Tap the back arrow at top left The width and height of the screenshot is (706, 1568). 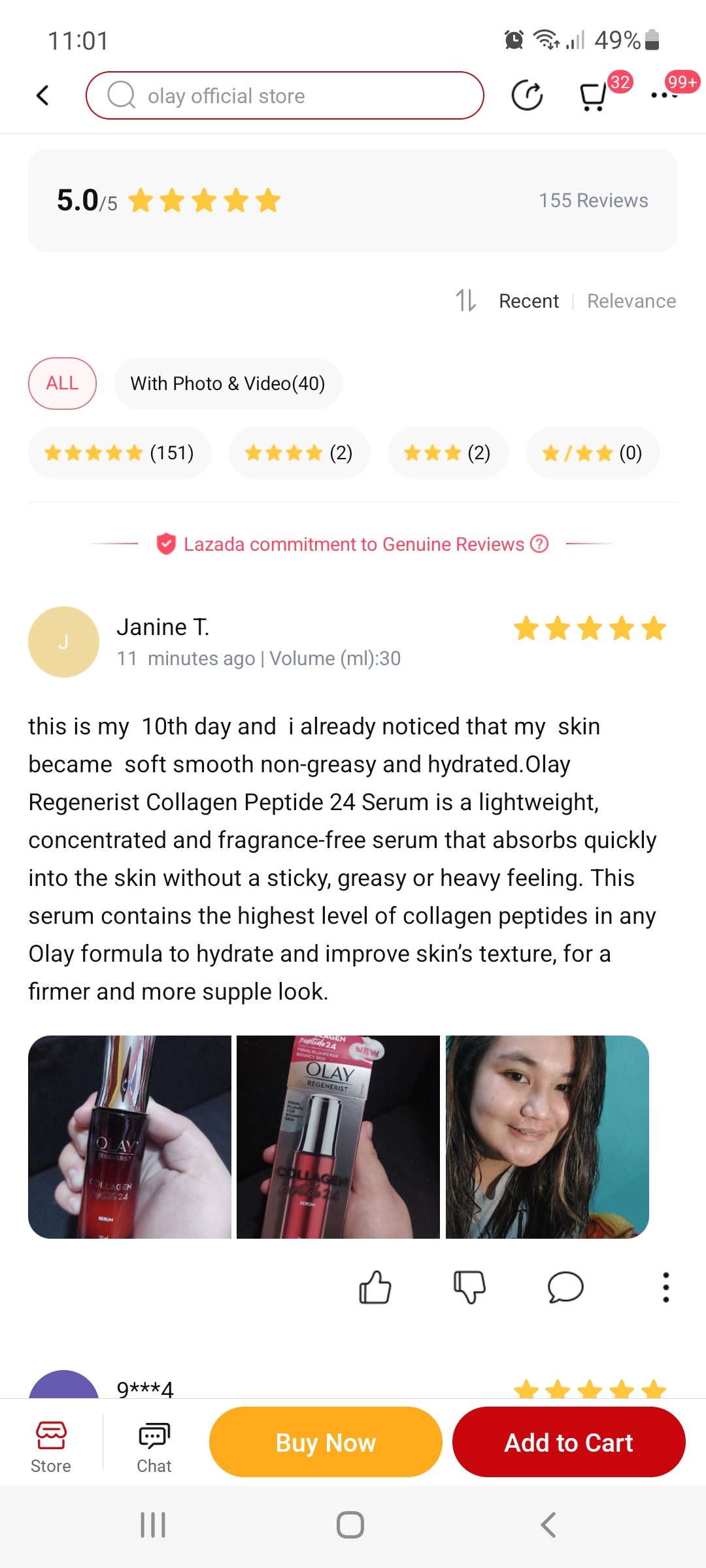coord(43,95)
